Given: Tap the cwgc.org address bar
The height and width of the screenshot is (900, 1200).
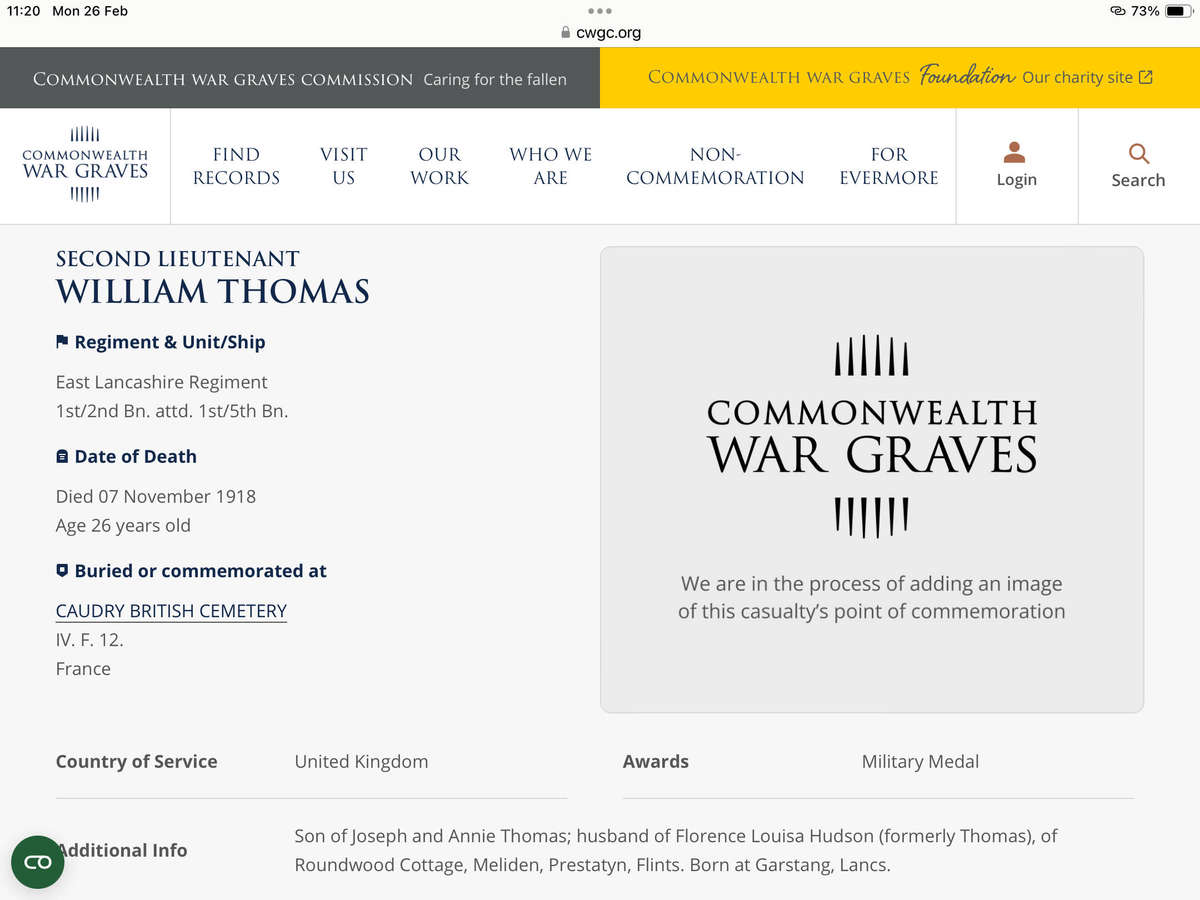Looking at the screenshot, I should 600,33.
